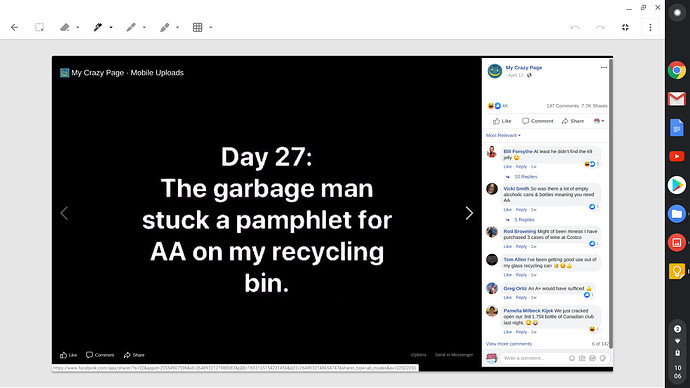Viewport: 690px width, 388px height.
Task: Open Options in the photo viewer footer
Action: coord(418,355)
